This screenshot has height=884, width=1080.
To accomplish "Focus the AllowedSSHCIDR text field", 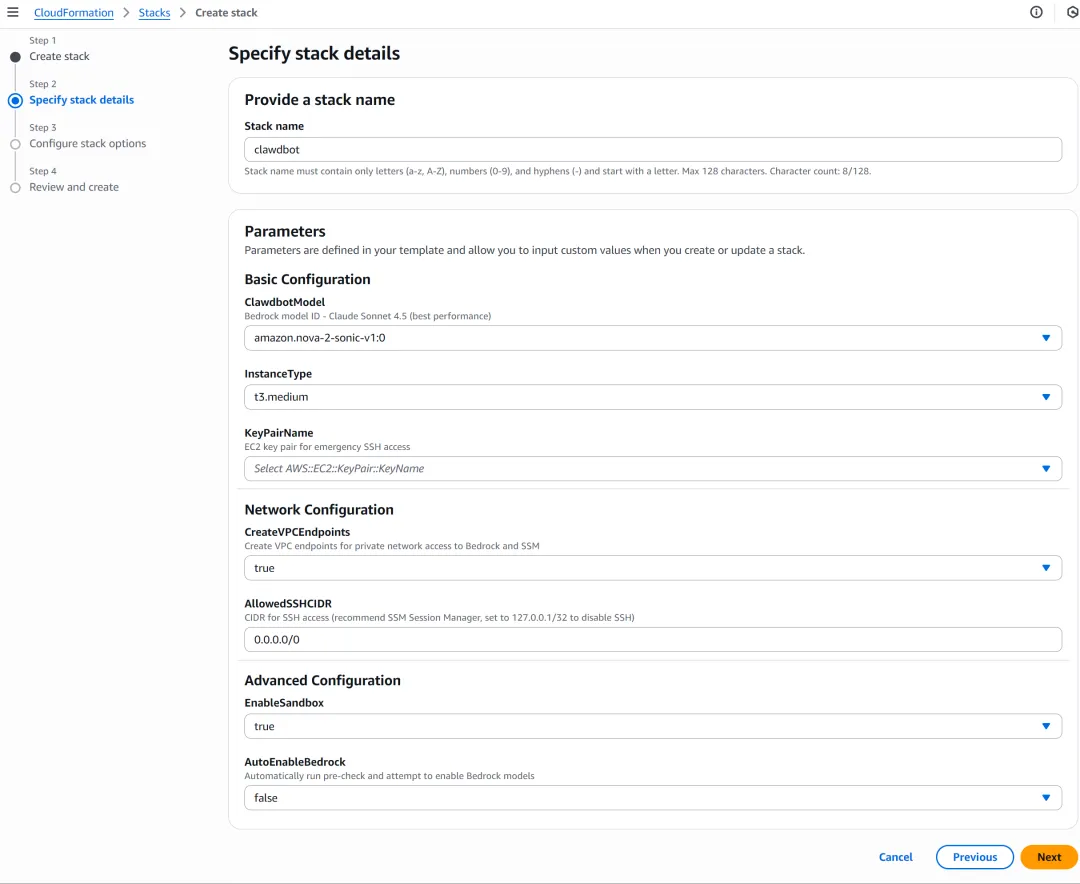I will (x=652, y=639).
